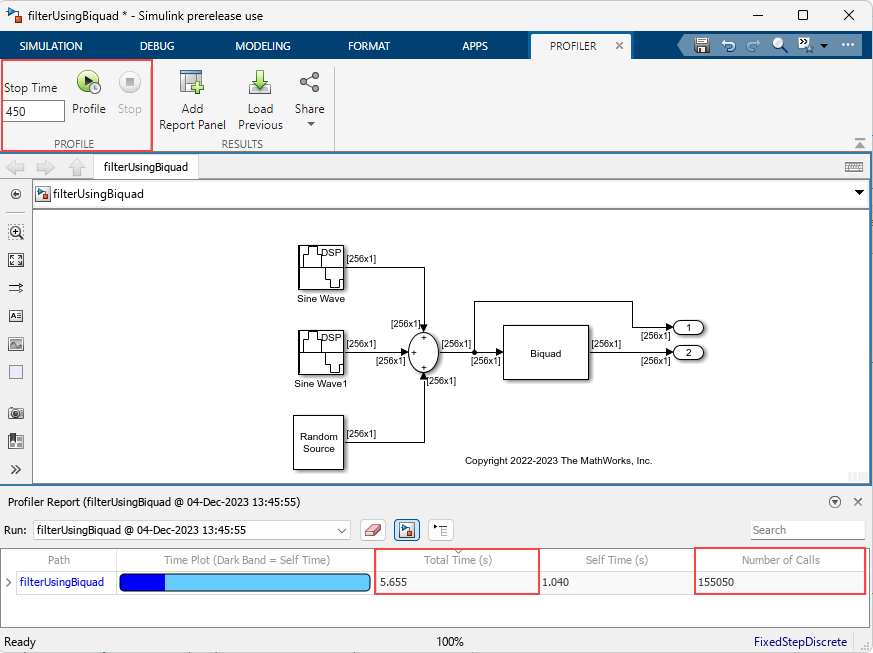Image resolution: width=873 pixels, height=653 pixels.
Task: Open the Run selection dropdown
Action: (342, 530)
